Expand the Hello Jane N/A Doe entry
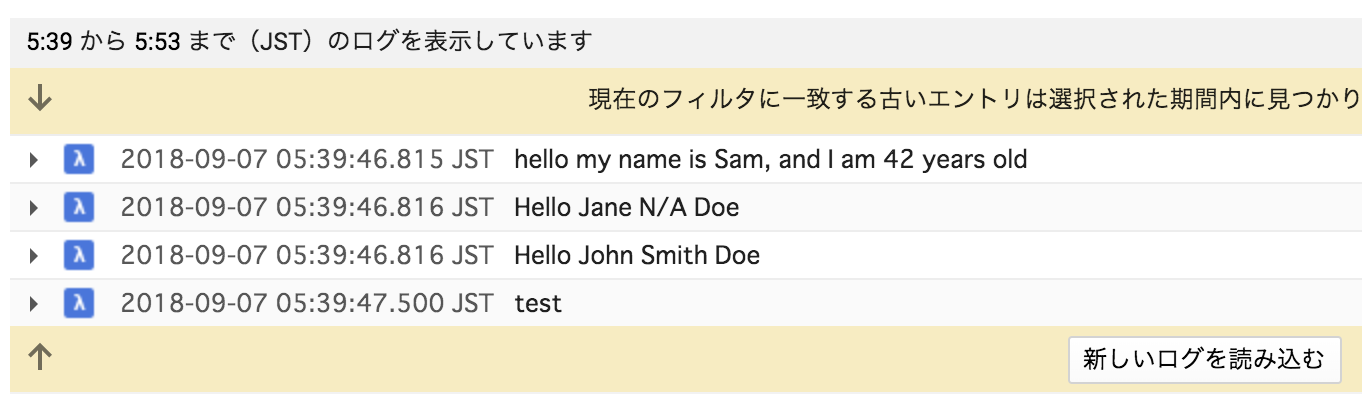1362x402 pixels. point(34,207)
